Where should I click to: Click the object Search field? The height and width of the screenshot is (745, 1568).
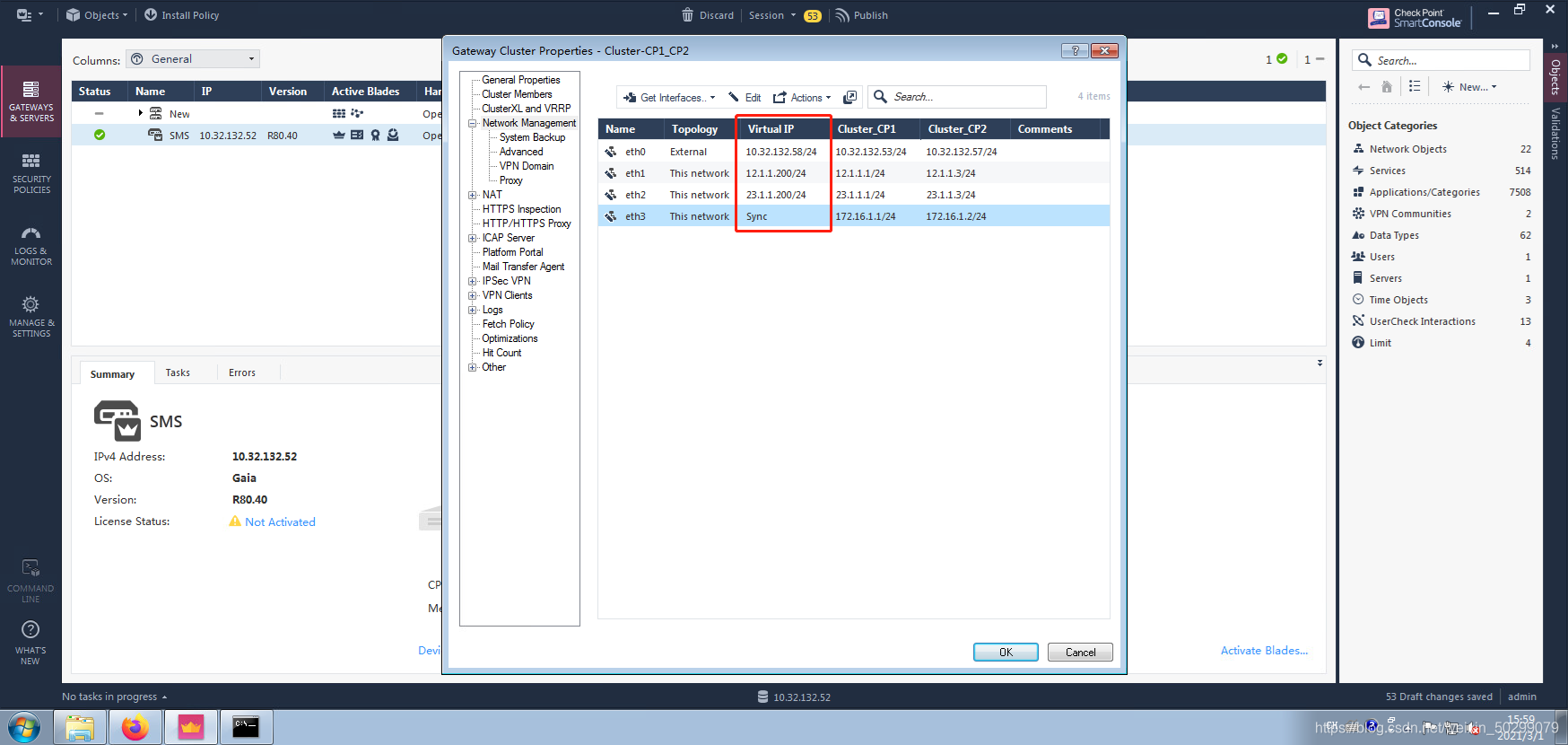[x=1441, y=60]
